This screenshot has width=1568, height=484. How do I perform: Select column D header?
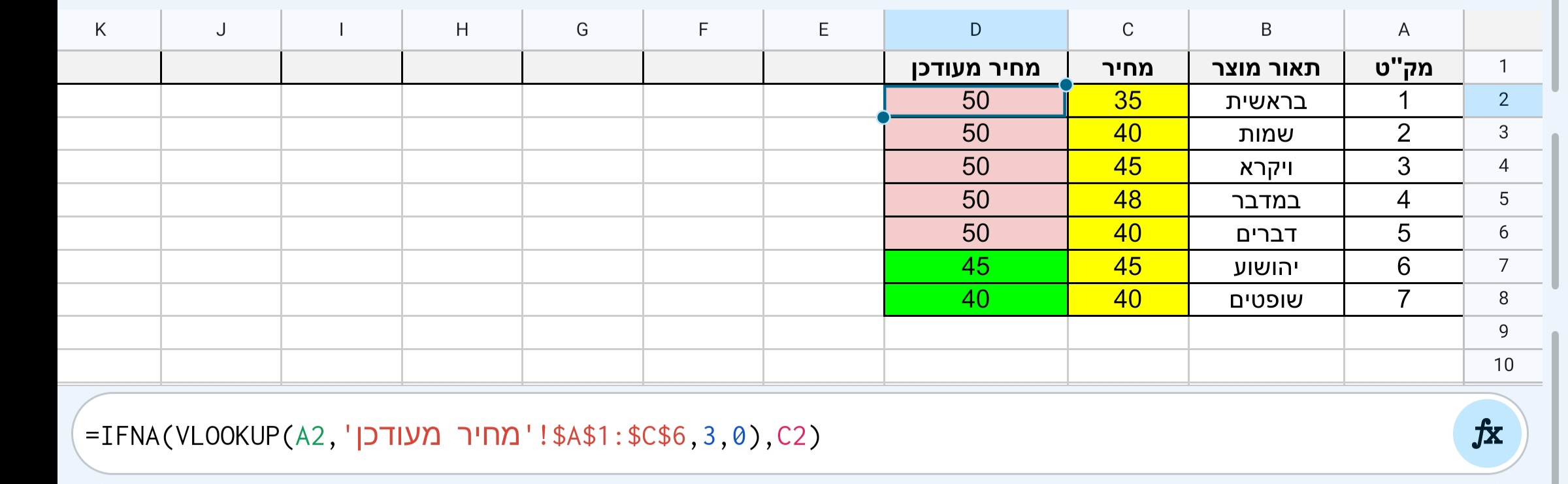tap(975, 30)
